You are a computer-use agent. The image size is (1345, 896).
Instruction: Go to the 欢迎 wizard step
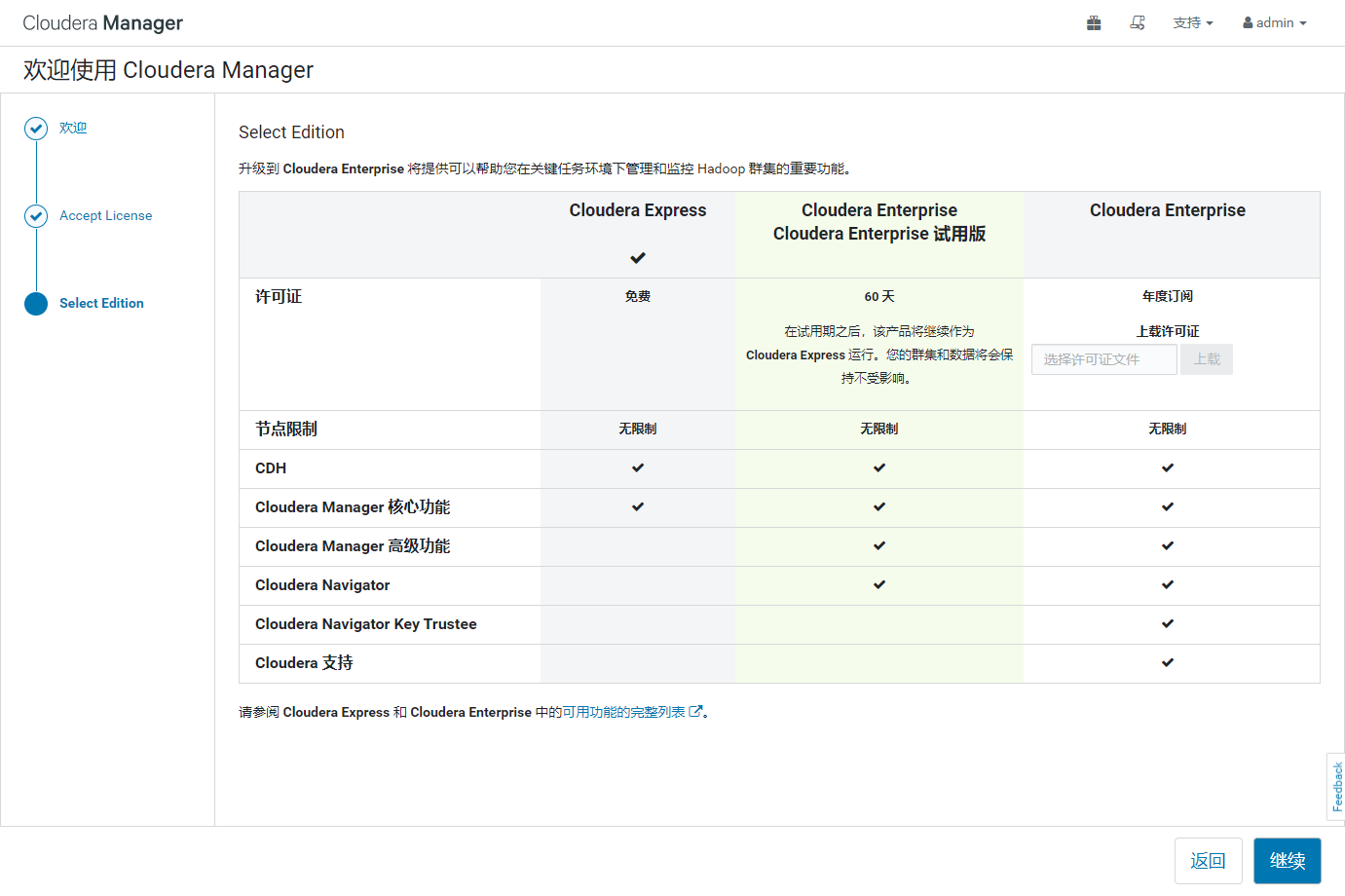73,128
